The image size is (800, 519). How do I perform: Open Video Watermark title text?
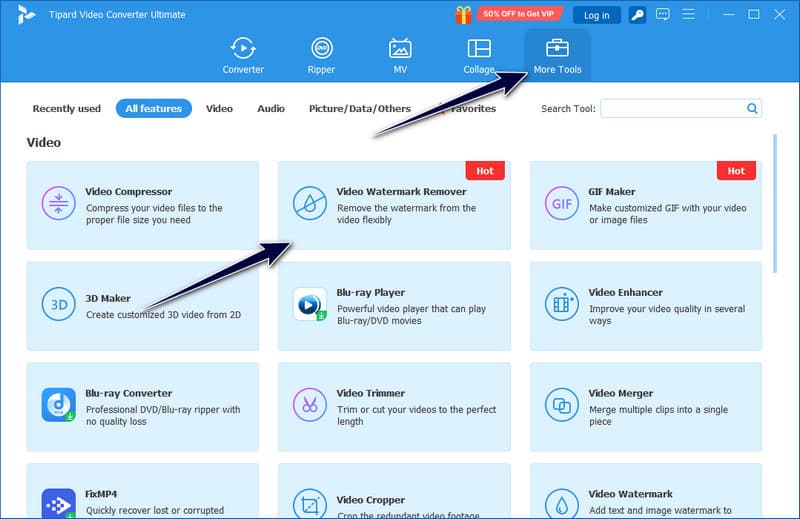coord(630,494)
